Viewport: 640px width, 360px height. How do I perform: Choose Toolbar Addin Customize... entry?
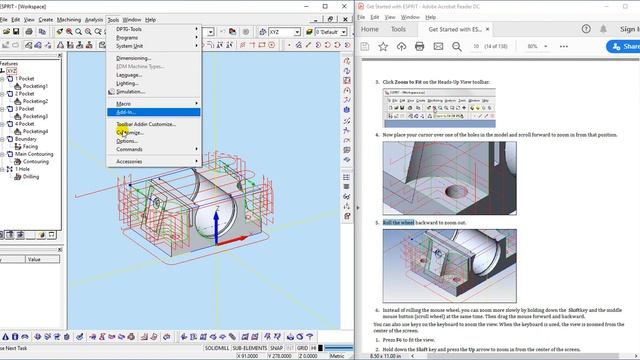[153, 124]
